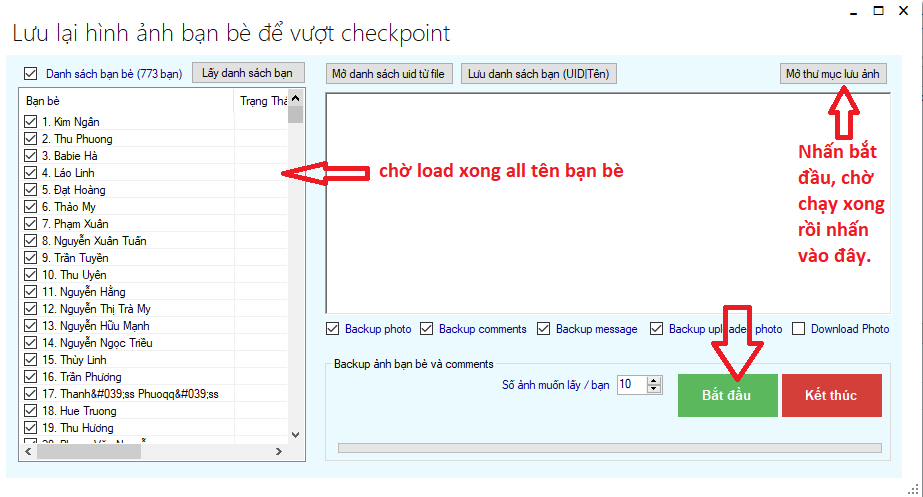This screenshot has width=923, height=497.
Task: Stop the process with Kết thúc button
Action: (831, 395)
